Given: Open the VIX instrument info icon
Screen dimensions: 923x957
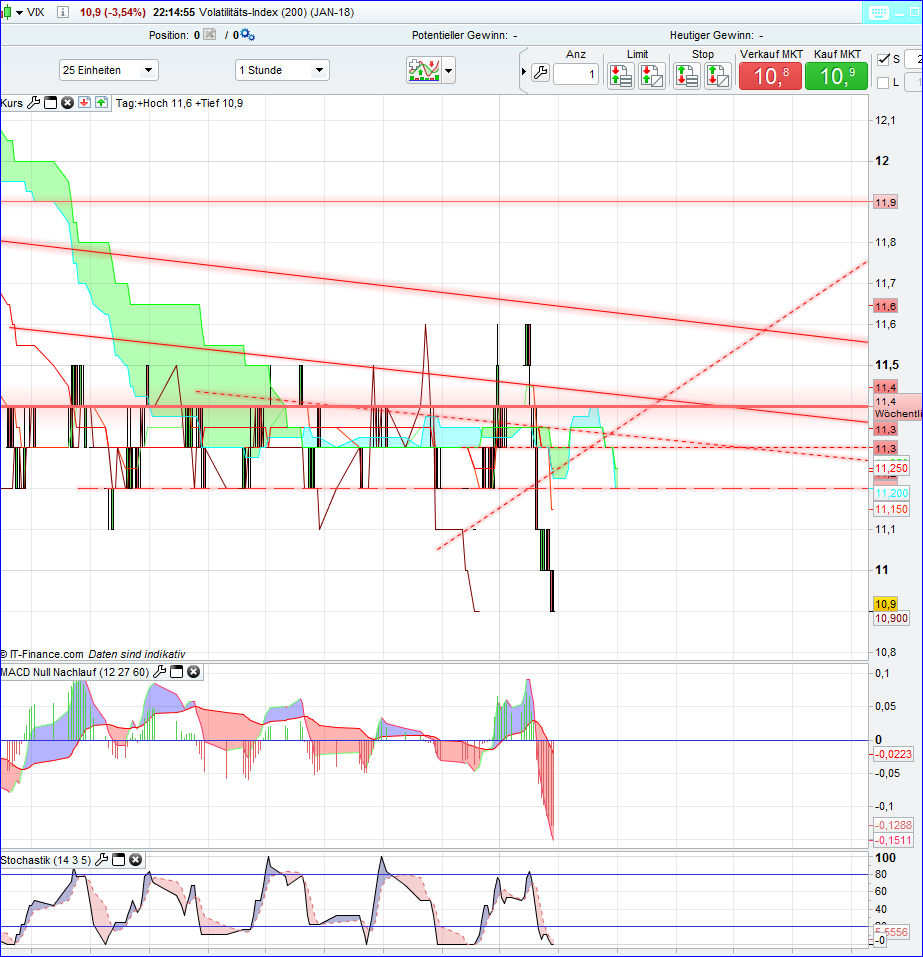Looking at the screenshot, I should pos(63,12).
